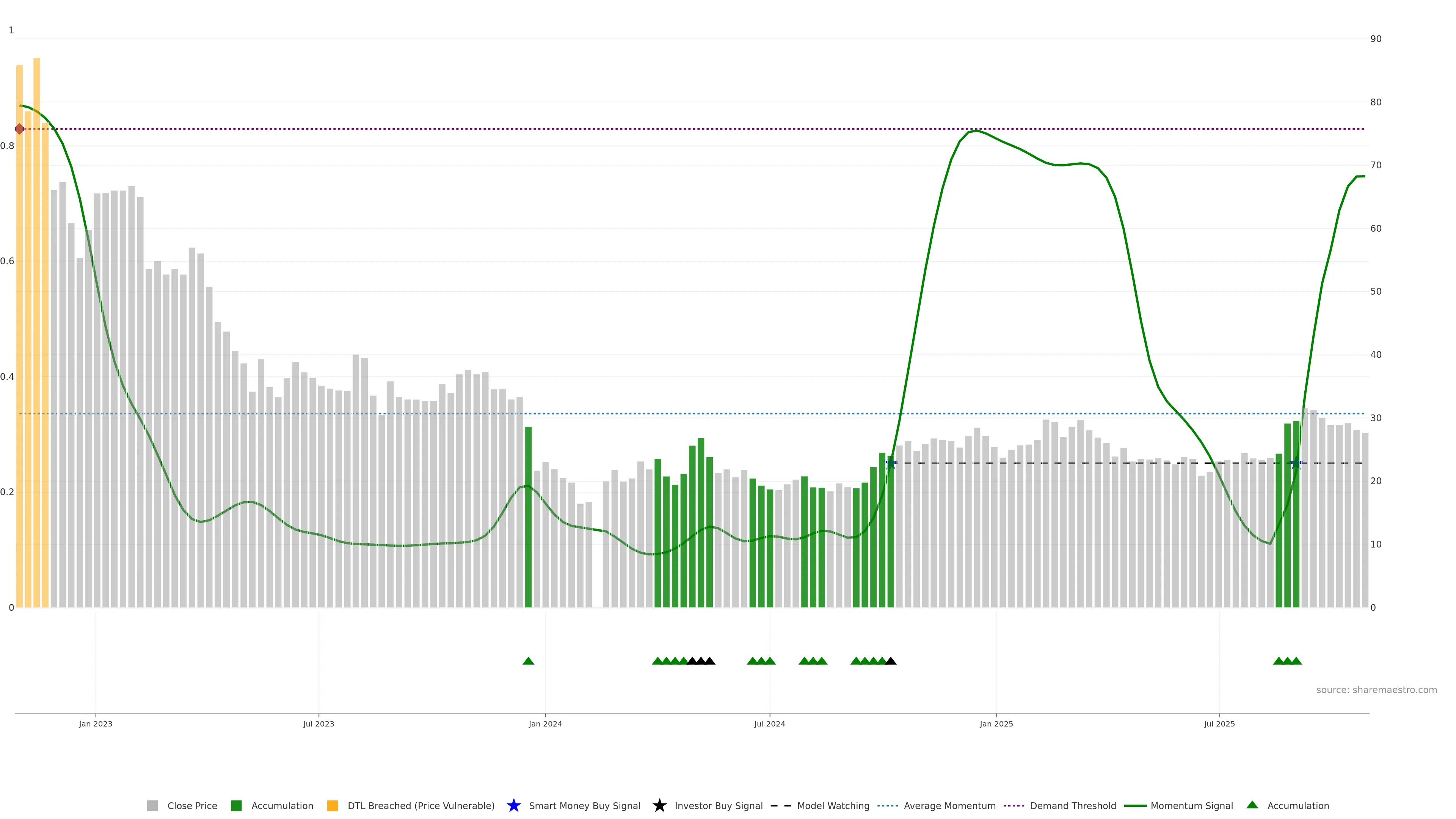The width and height of the screenshot is (1456, 819).
Task: Toggle the Close Price legend label
Action: coord(192,805)
